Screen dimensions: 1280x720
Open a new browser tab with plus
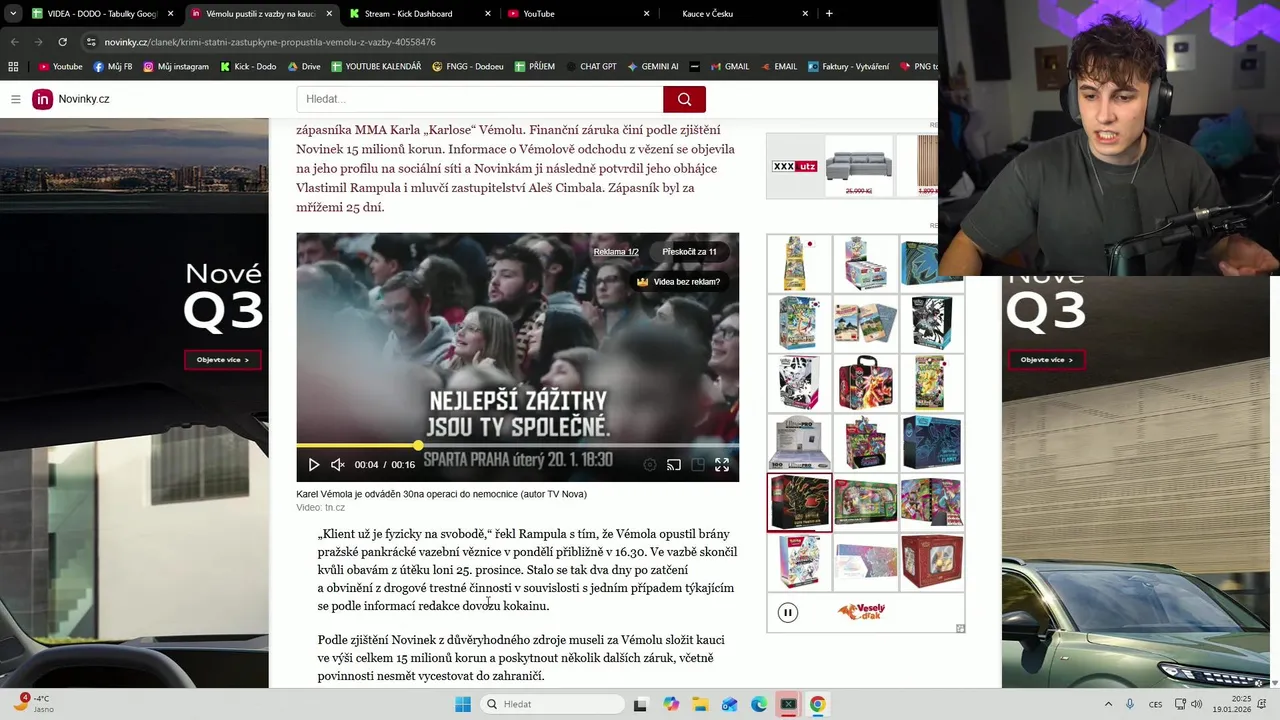click(829, 14)
